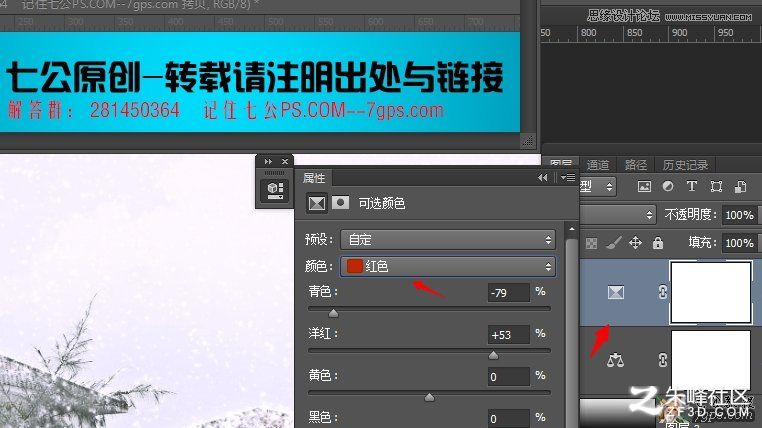The image size is (762, 428).
Task: Filter layers by adjustment layer icon
Action: [x=668, y=187]
